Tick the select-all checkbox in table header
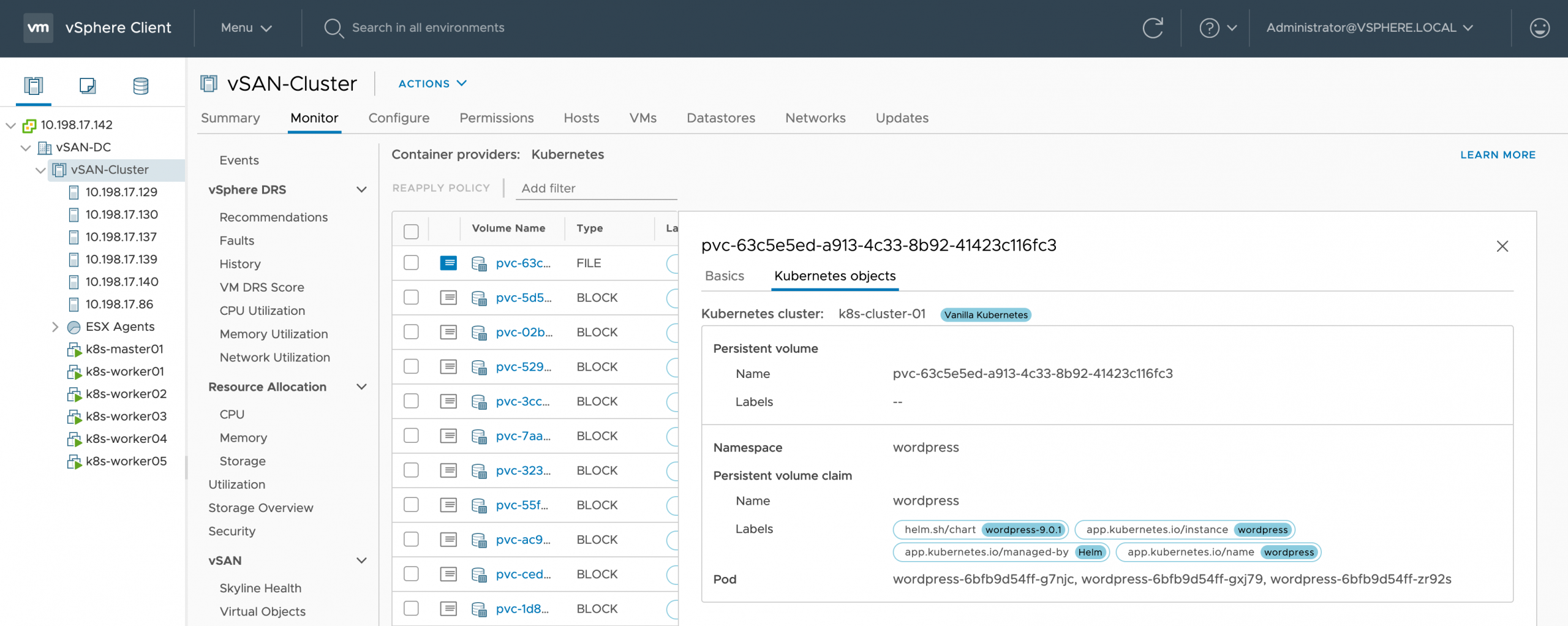Screen dimensions: 1568x626 tap(411, 232)
